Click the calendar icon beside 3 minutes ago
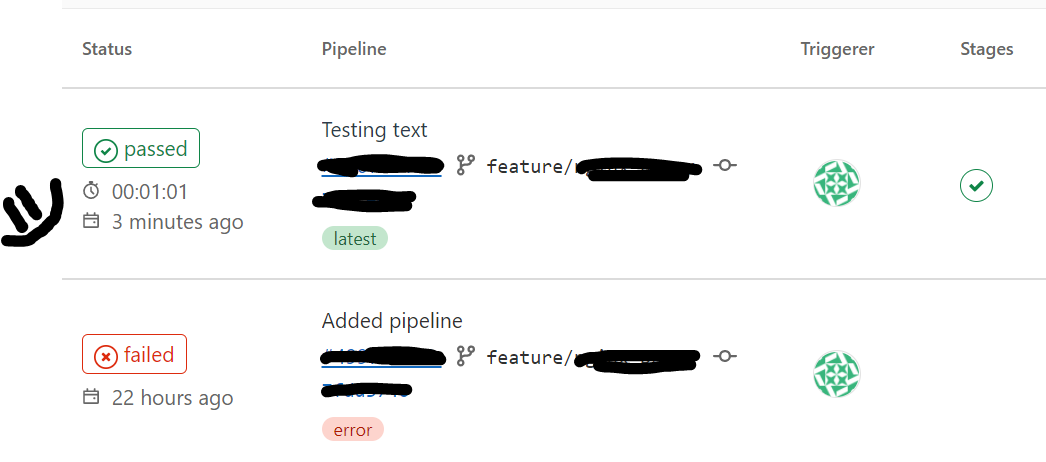 (91, 221)
